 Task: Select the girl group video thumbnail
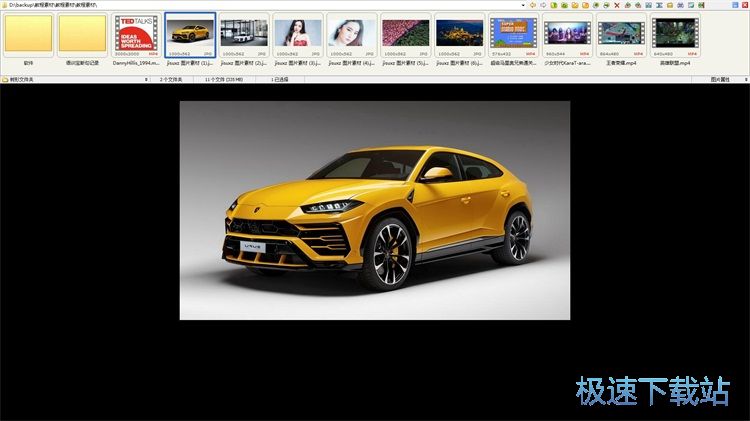[x=567, y=33]
